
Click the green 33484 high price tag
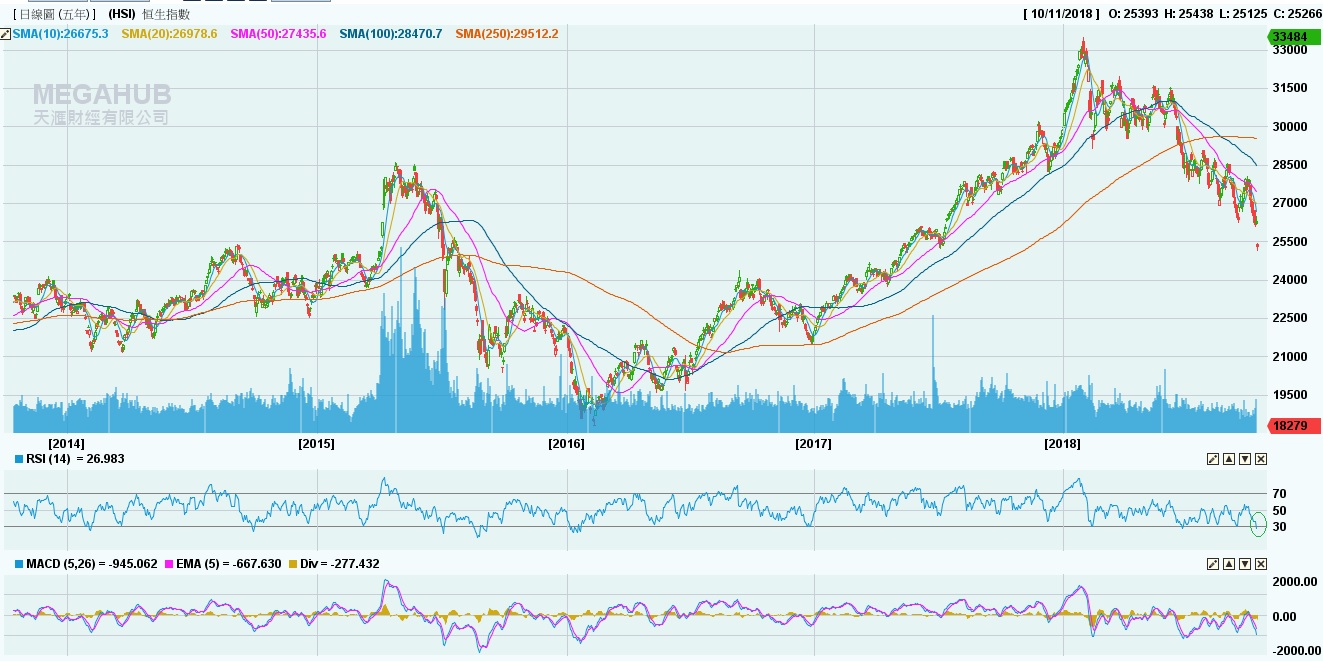tap(1294, 37)
